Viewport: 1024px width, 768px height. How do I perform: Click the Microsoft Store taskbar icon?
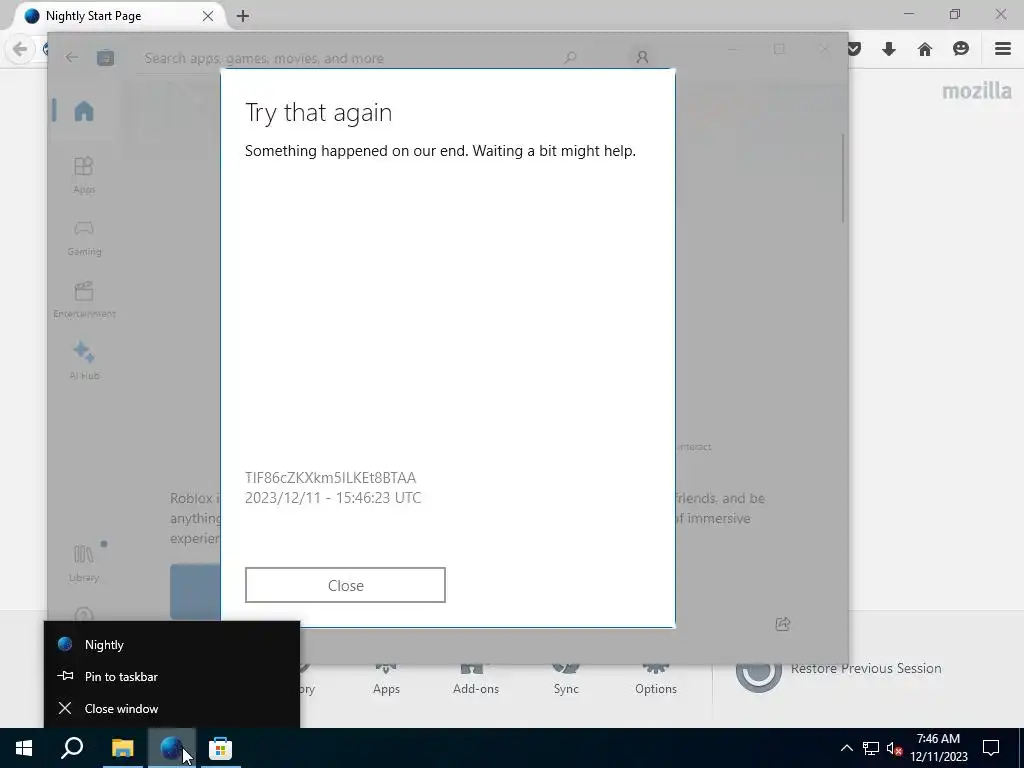tap(220, 748)
